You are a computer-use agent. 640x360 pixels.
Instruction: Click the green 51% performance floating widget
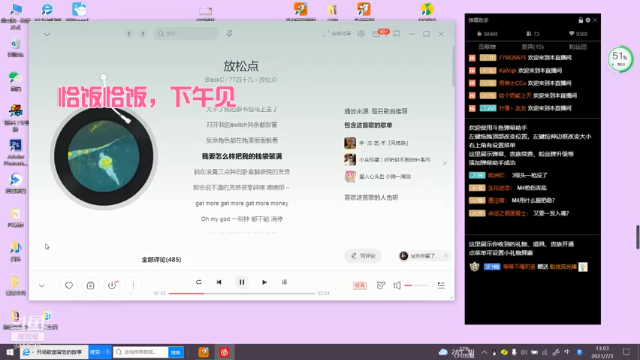coord(620,59)
